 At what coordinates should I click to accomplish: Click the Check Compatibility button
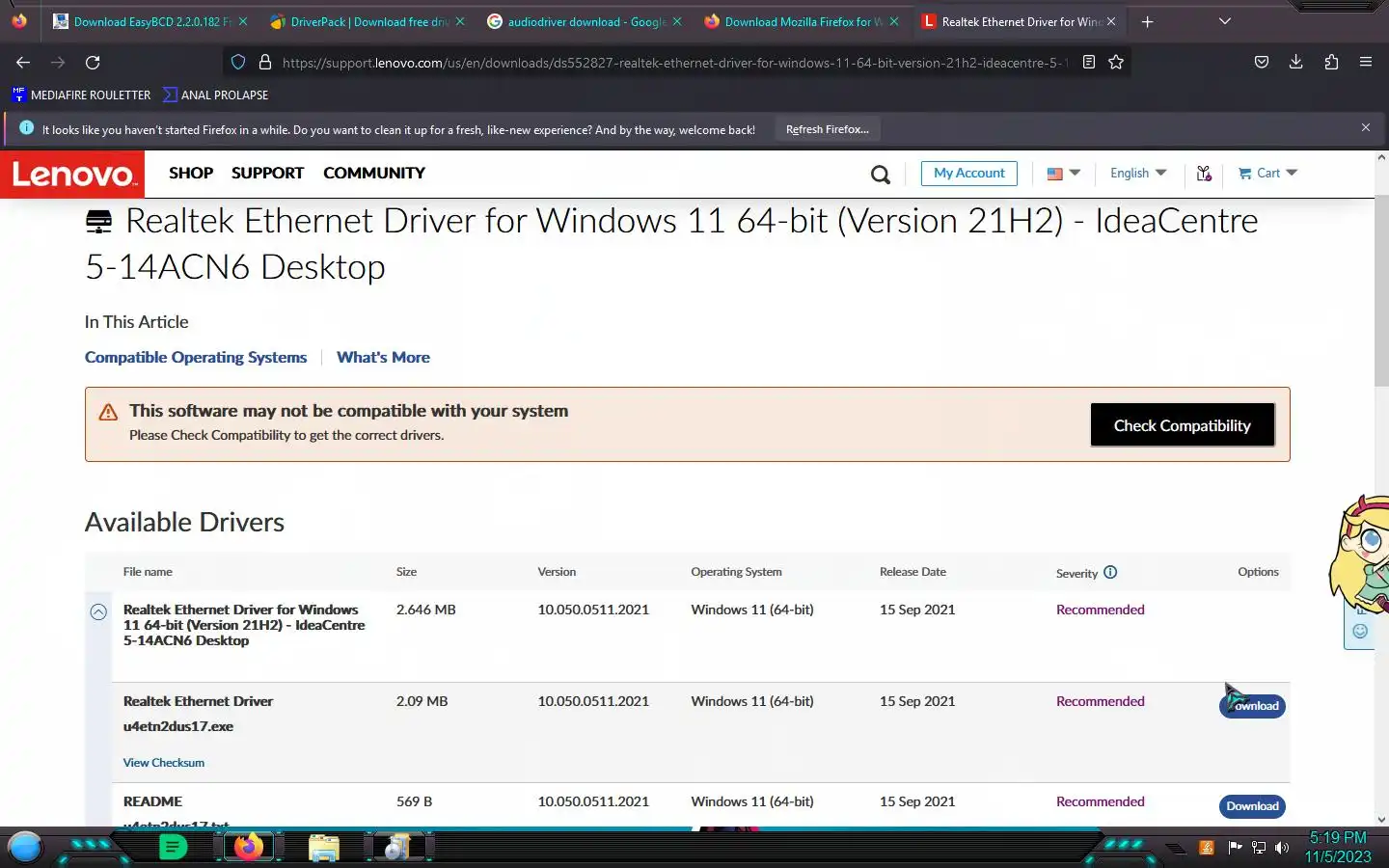point(1183,425)
